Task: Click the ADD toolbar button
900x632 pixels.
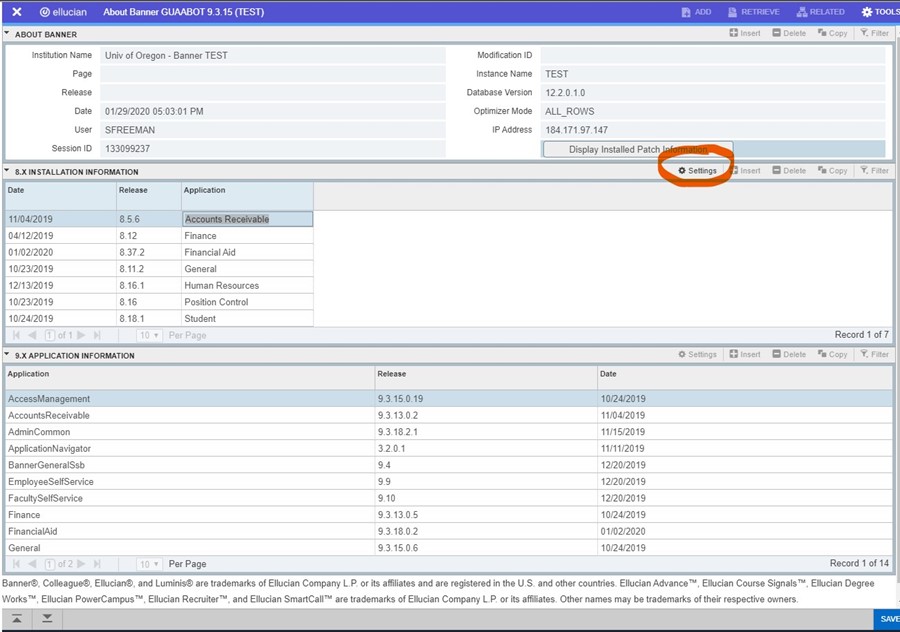Action: pos(696,12)
